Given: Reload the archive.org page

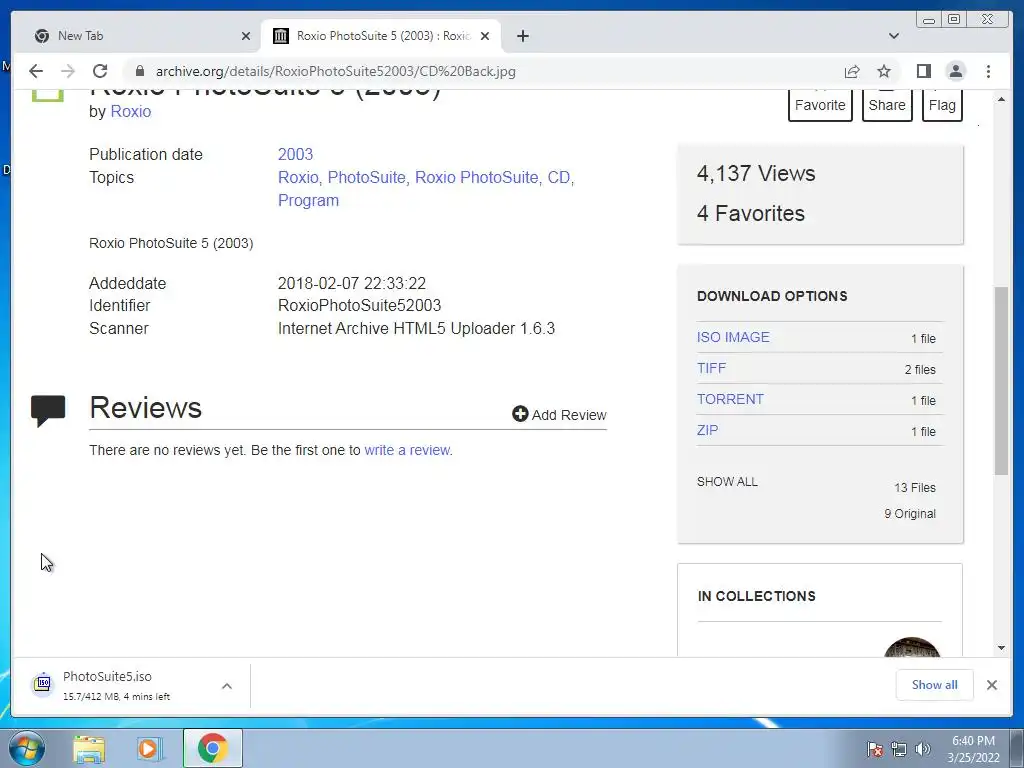Looking at the screenshot, I should [x=100, y=71].
